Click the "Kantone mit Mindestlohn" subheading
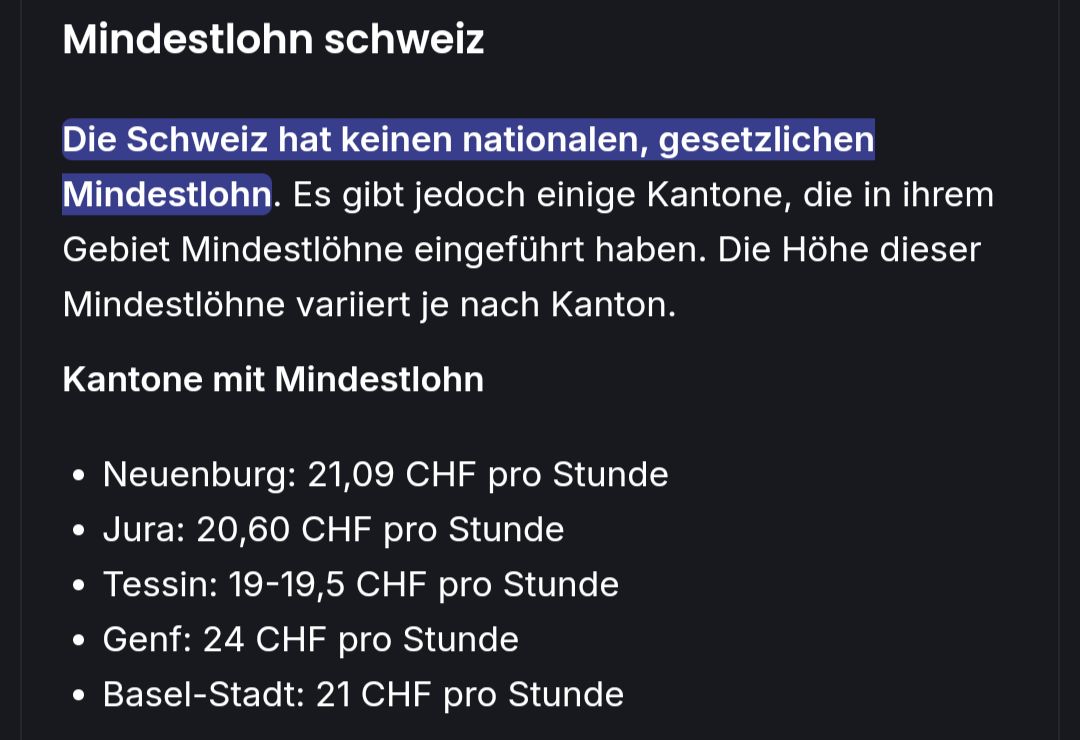The height and width of the screenshot is (740, 1080). [273, 379]
